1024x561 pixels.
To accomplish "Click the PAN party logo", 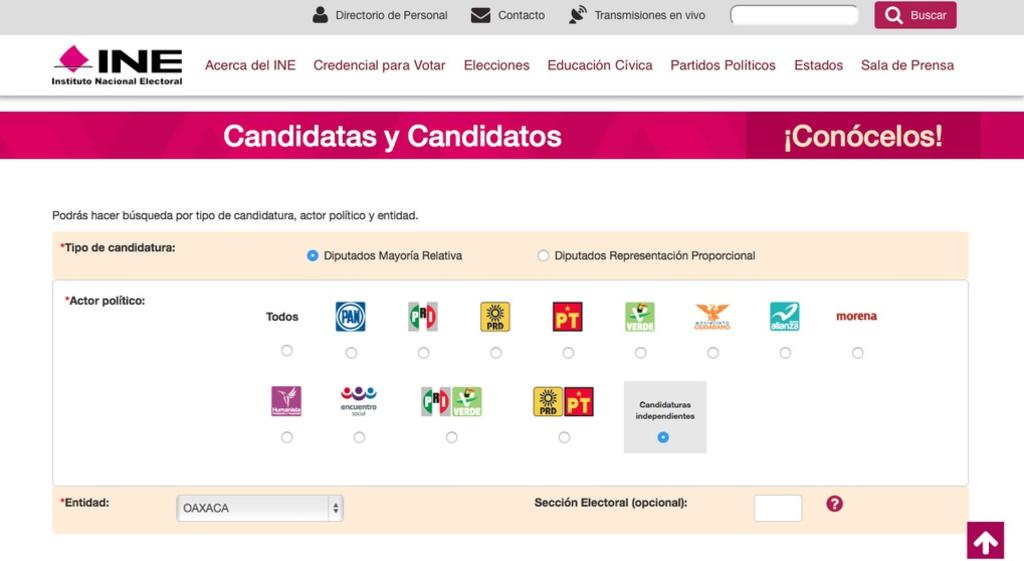I will (x=350, y=317).
